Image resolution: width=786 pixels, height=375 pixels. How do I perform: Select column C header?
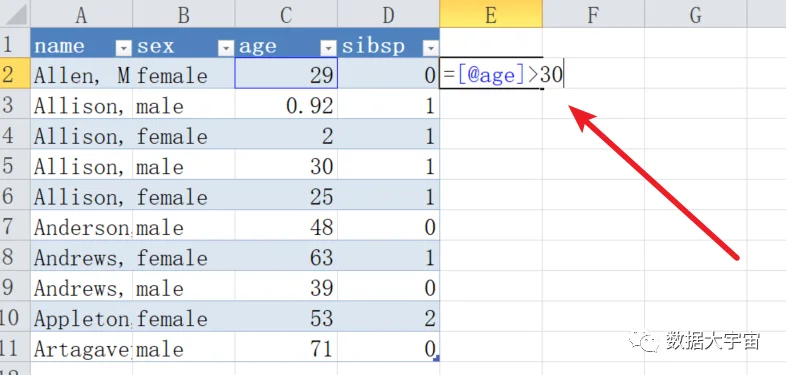(286, 14)
